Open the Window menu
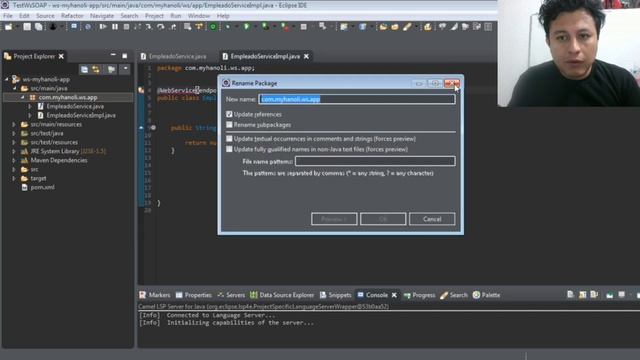 tap(199, 16)
